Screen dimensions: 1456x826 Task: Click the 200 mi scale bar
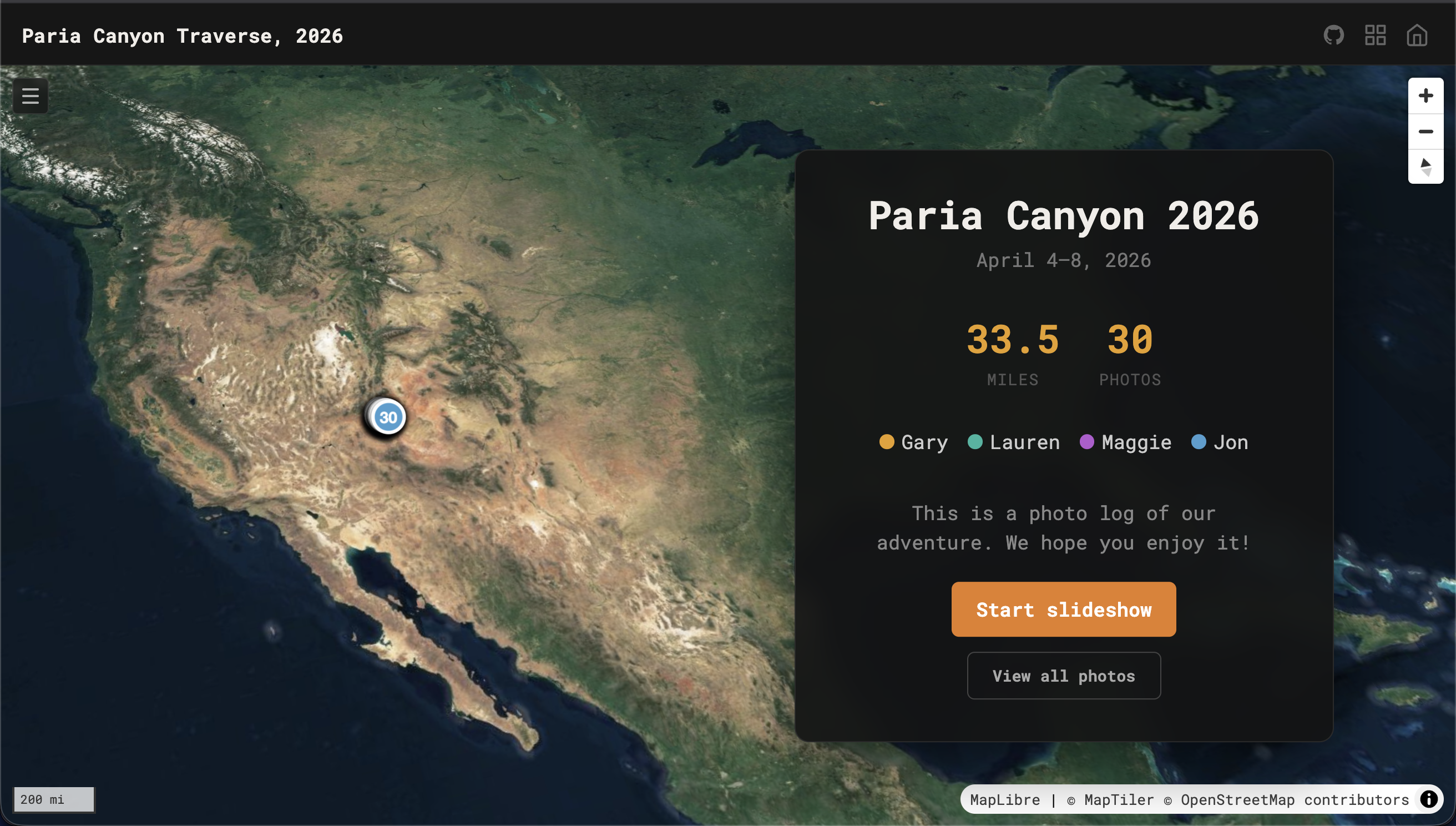[x=54, y=799]
